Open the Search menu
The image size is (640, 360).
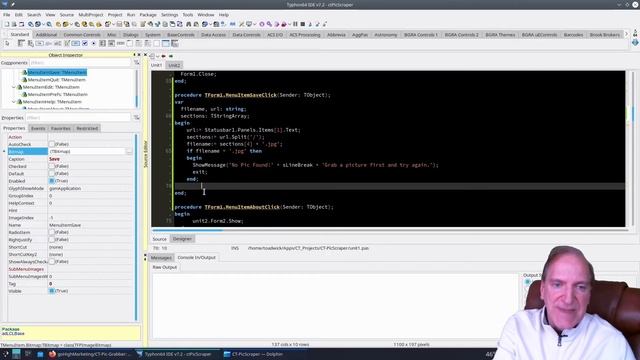(x=34, y=15)
